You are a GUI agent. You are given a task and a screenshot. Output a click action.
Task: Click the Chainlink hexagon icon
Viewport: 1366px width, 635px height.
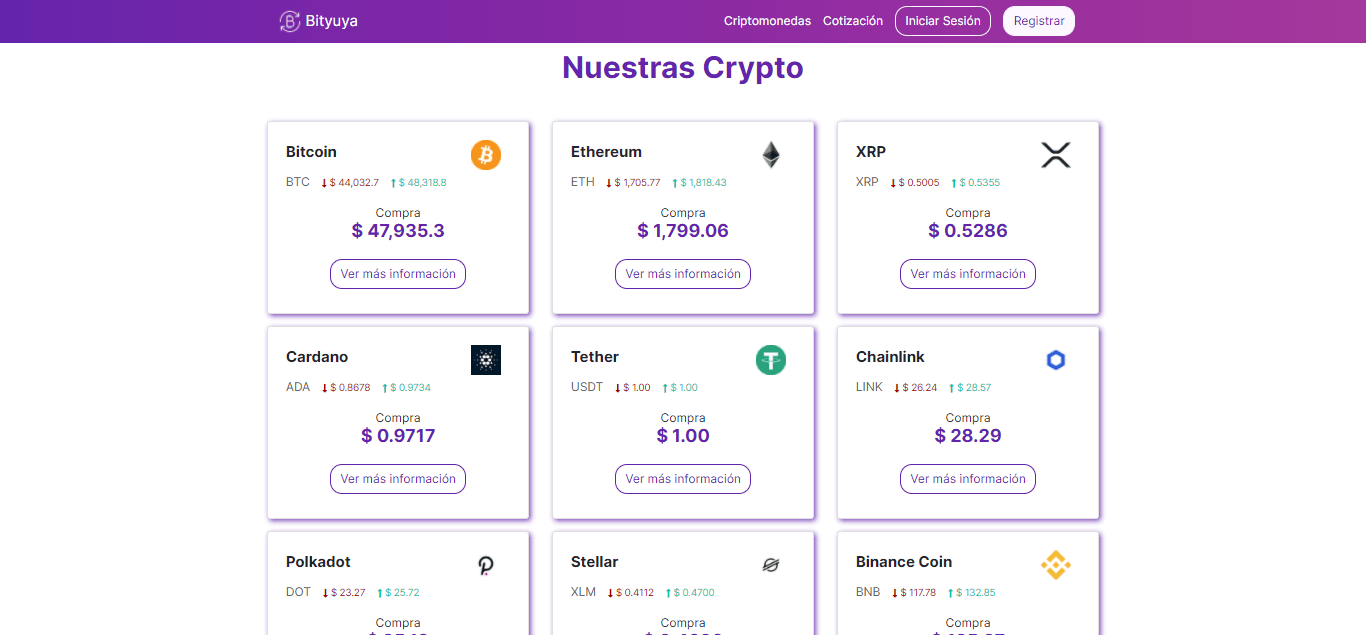coord(1056,360)
